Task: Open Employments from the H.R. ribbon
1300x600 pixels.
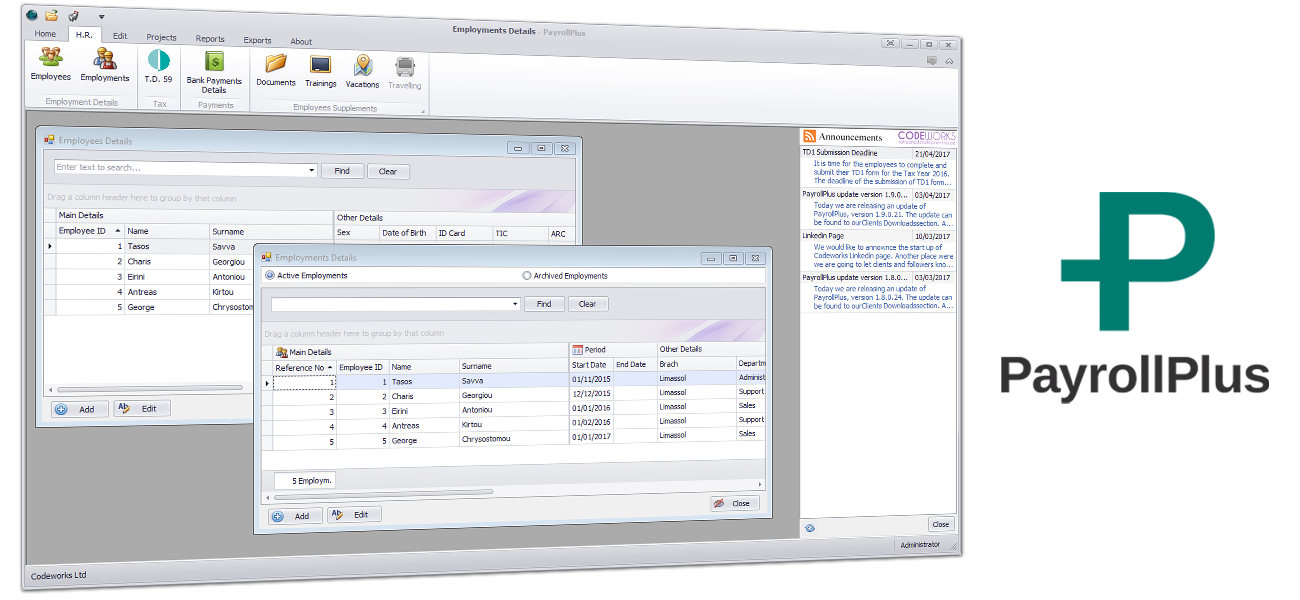Action: (x=105, y=62)
